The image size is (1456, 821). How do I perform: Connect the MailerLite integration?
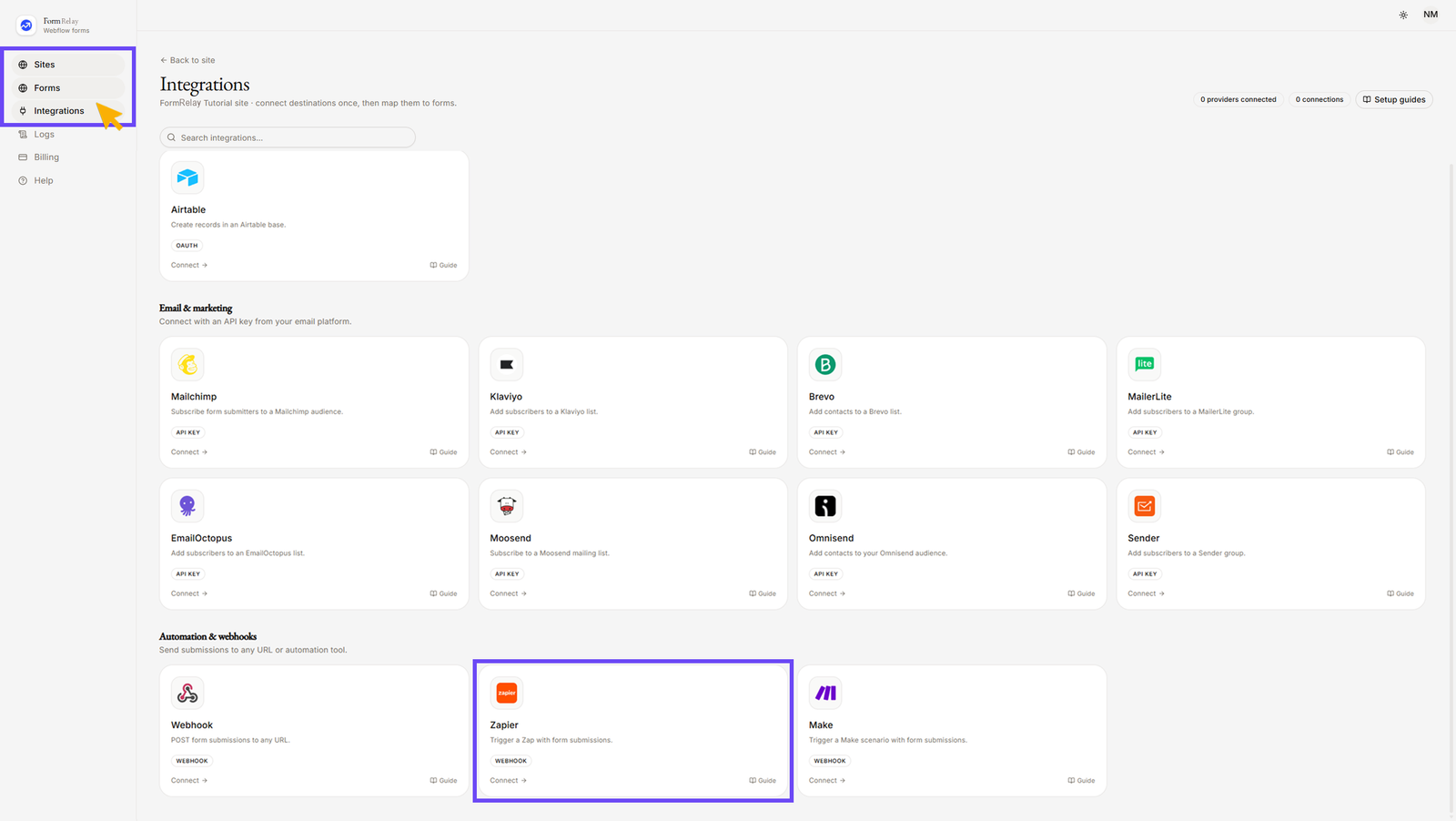pos(1147,452)
